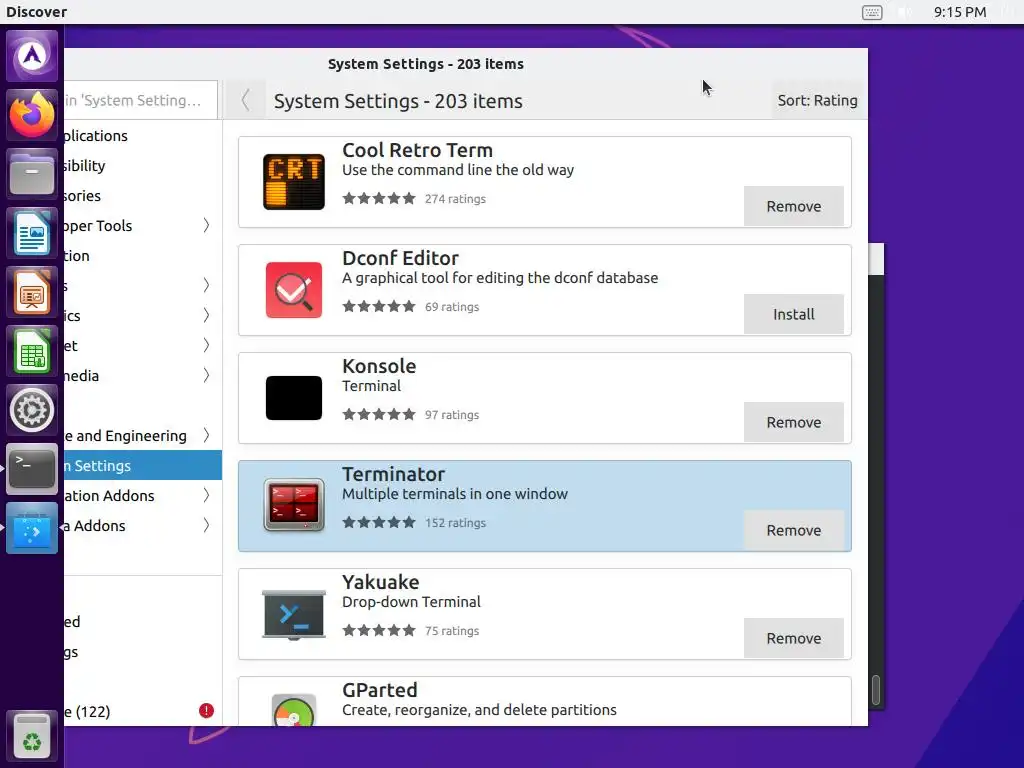The image size is (1024, 768).
Task: Launch LibreOffice Writer from the dock
Action: pyautogui.click(x=32, y=233)
